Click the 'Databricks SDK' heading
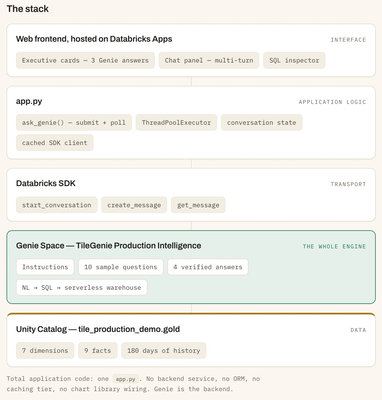 tap(46, 183)
